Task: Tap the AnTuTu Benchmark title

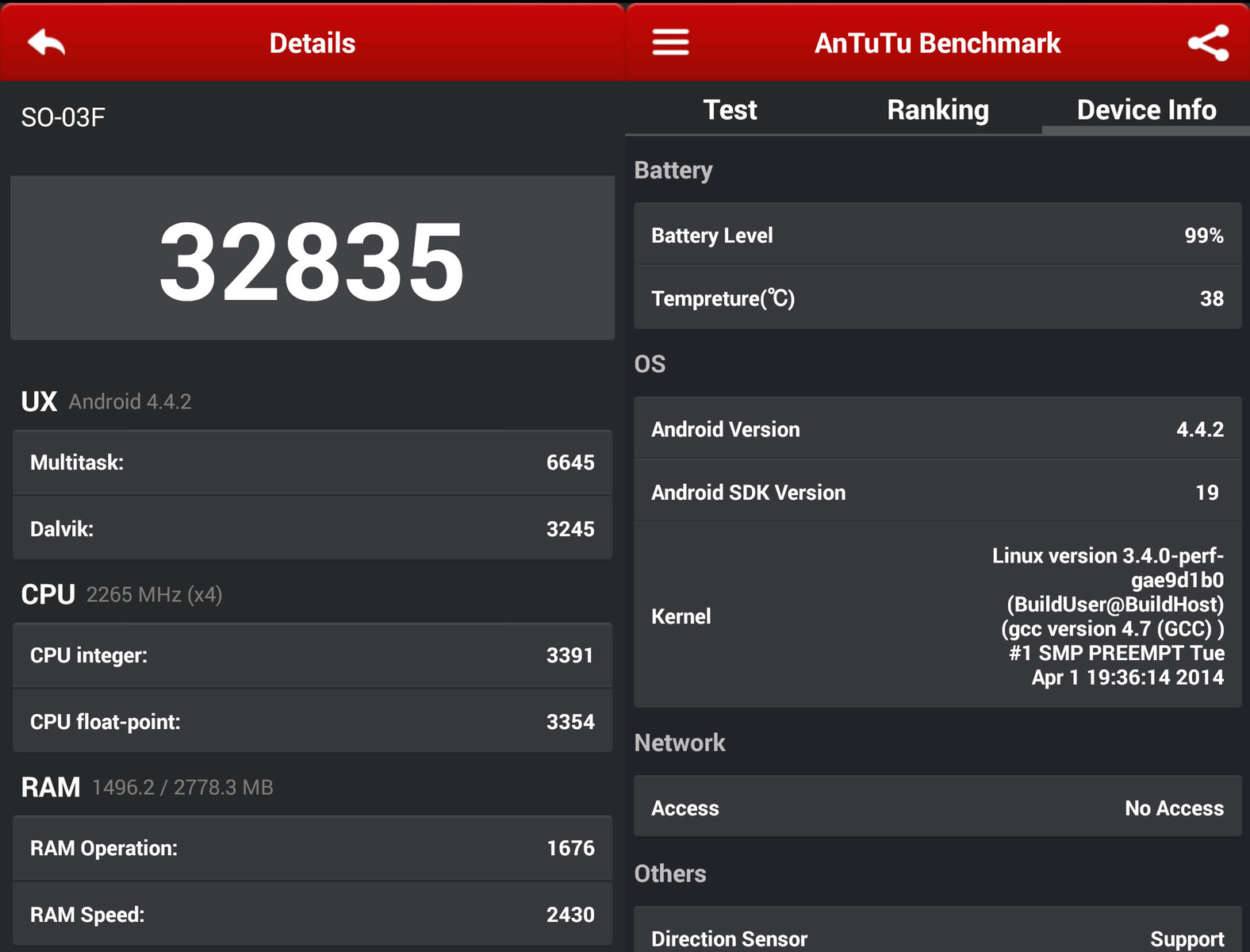Action: coord(937,43)
